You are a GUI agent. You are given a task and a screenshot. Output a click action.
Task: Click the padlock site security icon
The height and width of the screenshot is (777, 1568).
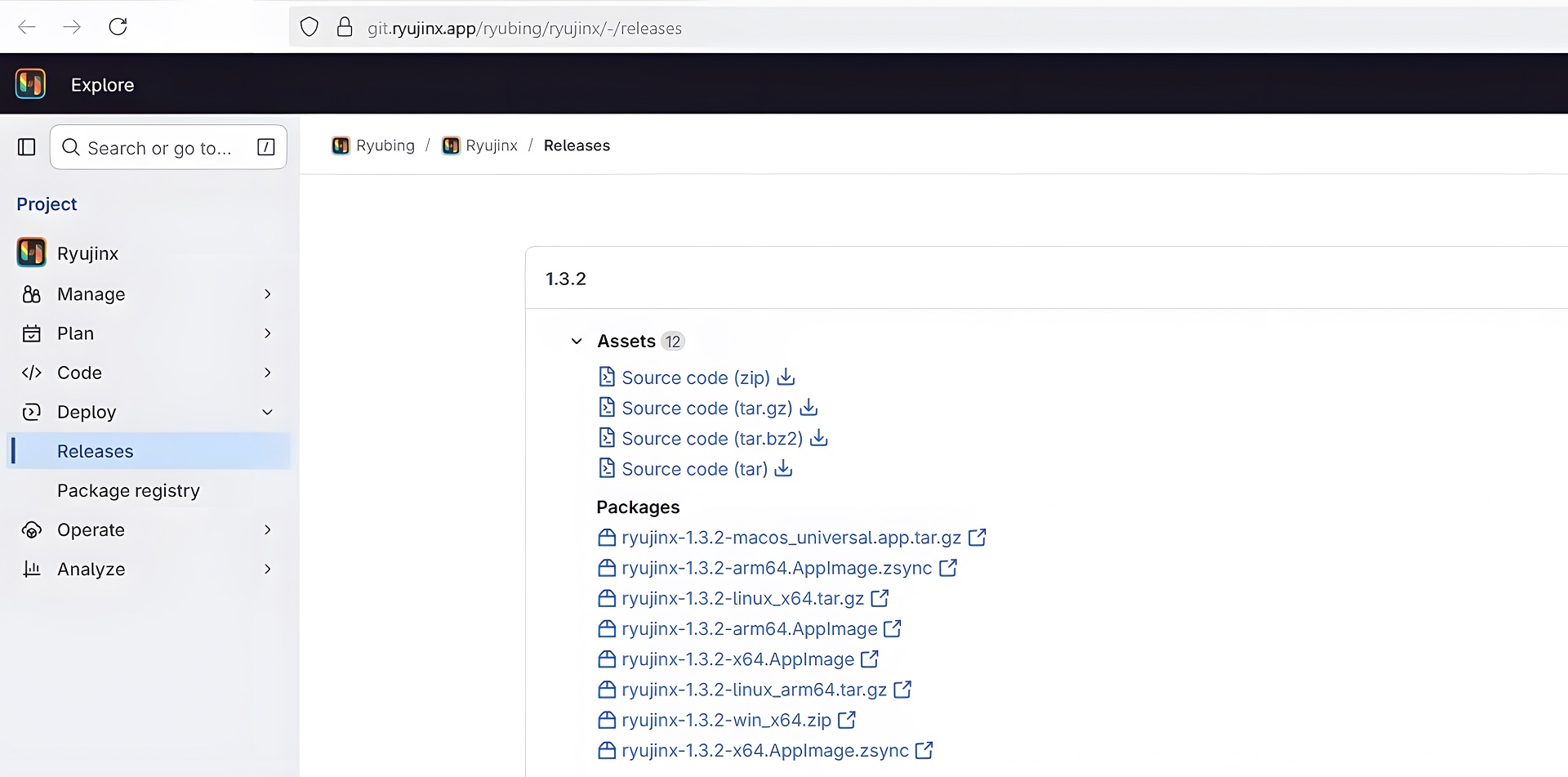[345, 28]
